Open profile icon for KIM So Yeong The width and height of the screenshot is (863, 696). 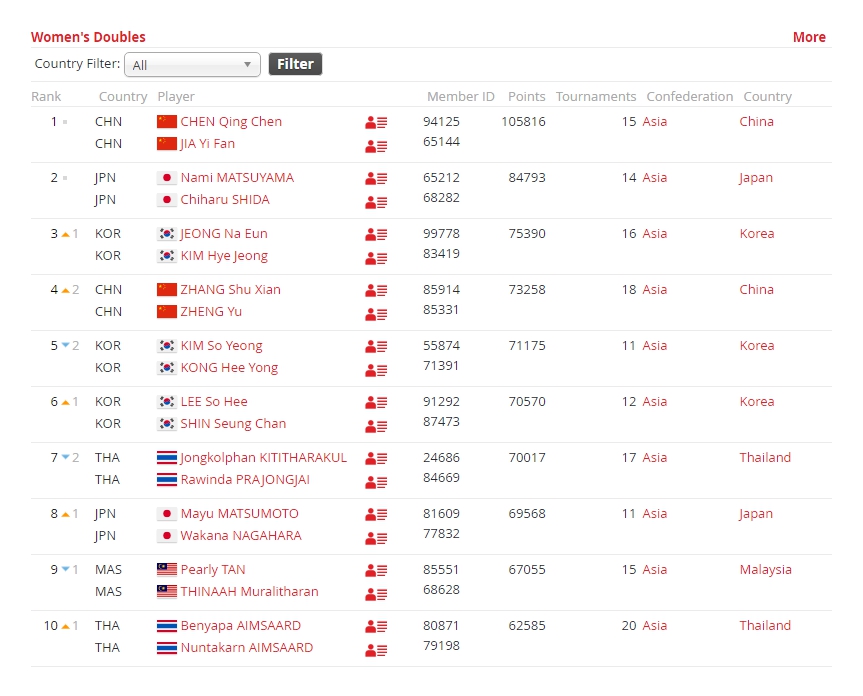coord(376,346)
